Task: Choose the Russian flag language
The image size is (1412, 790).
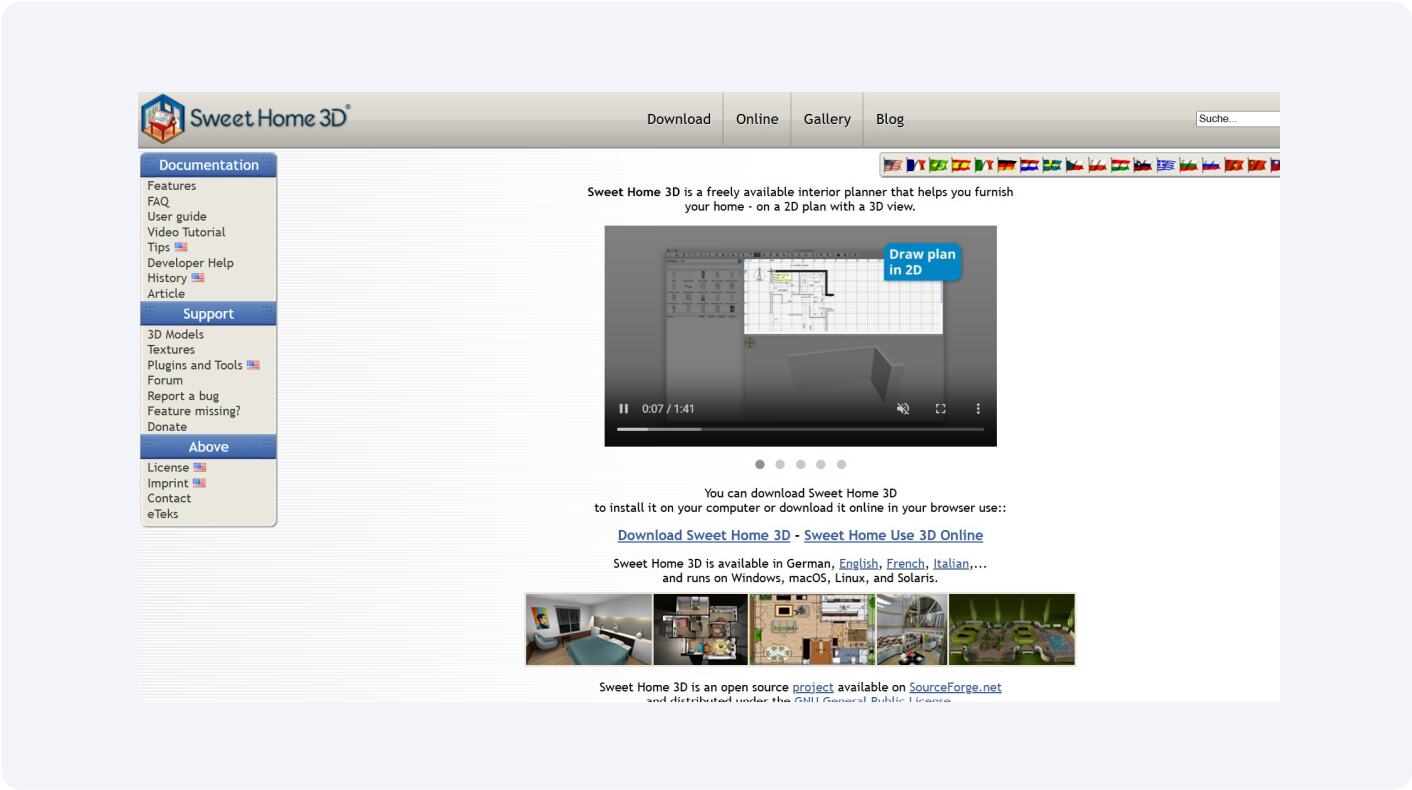Action: click(x=1212, y=165)
